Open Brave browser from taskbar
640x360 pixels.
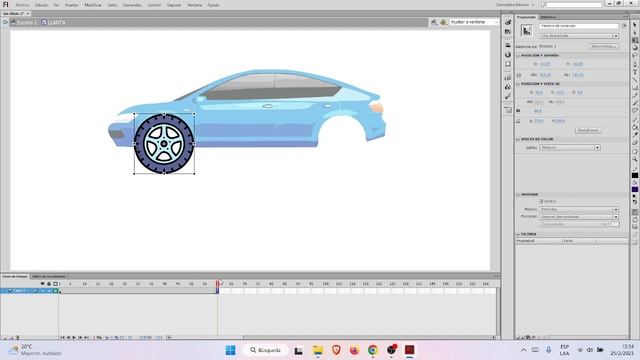point(336,350)
